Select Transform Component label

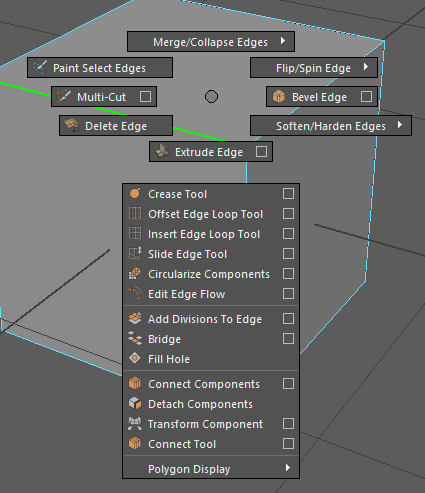(x=205, y=424)
